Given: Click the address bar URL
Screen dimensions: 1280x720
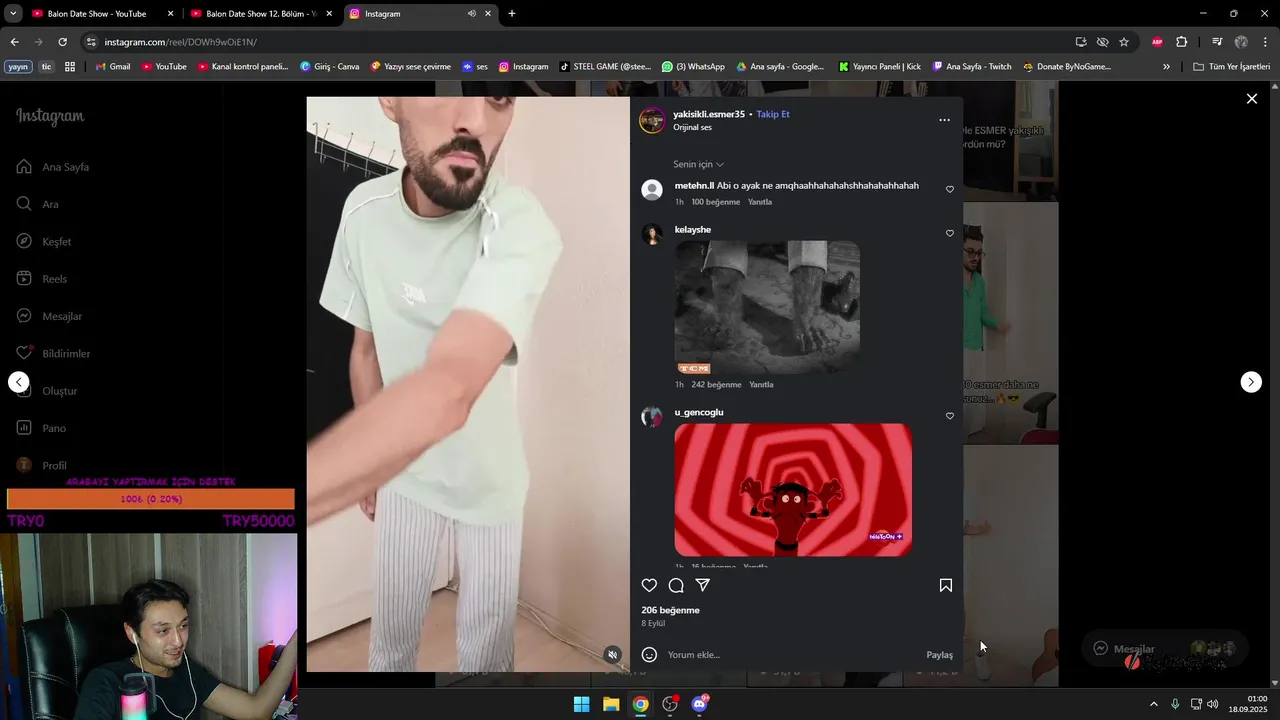Looking at the screenshot, I should tap(181, 42).
